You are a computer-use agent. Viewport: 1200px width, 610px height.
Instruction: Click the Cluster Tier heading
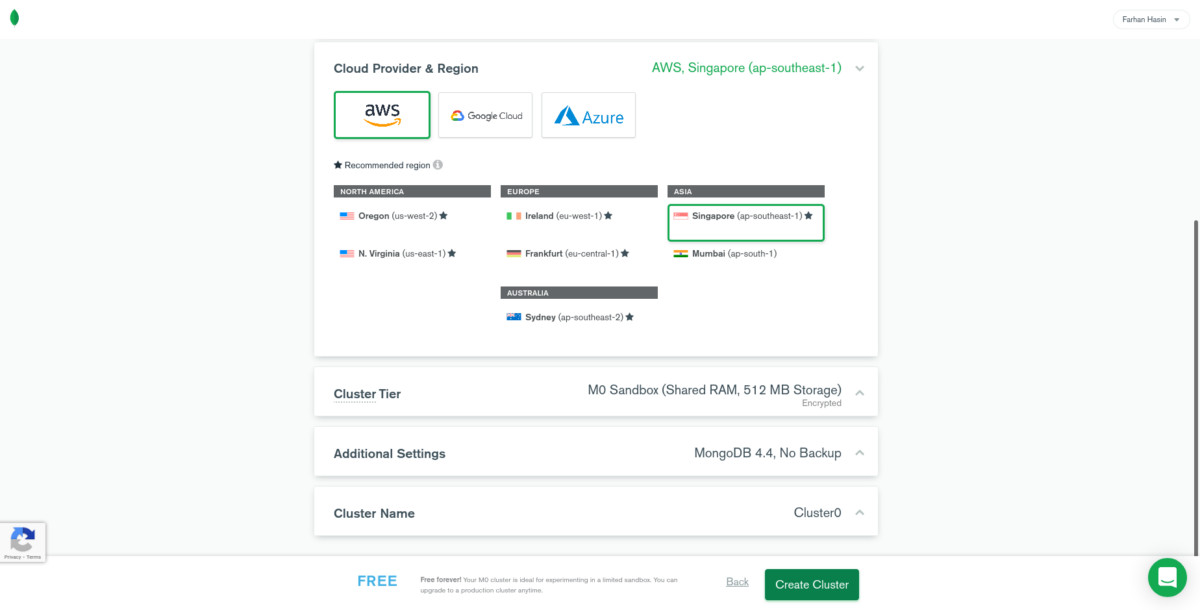pyautogui.click(x=367, y=394)
